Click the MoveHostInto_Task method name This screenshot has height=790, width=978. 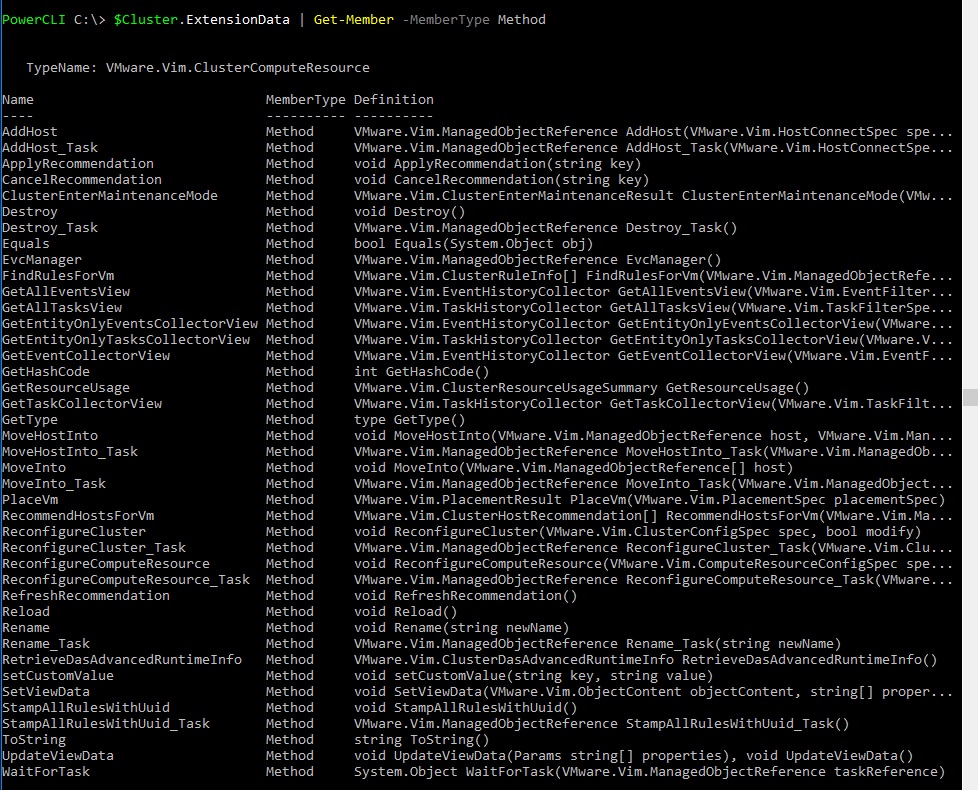click(70, 451)
